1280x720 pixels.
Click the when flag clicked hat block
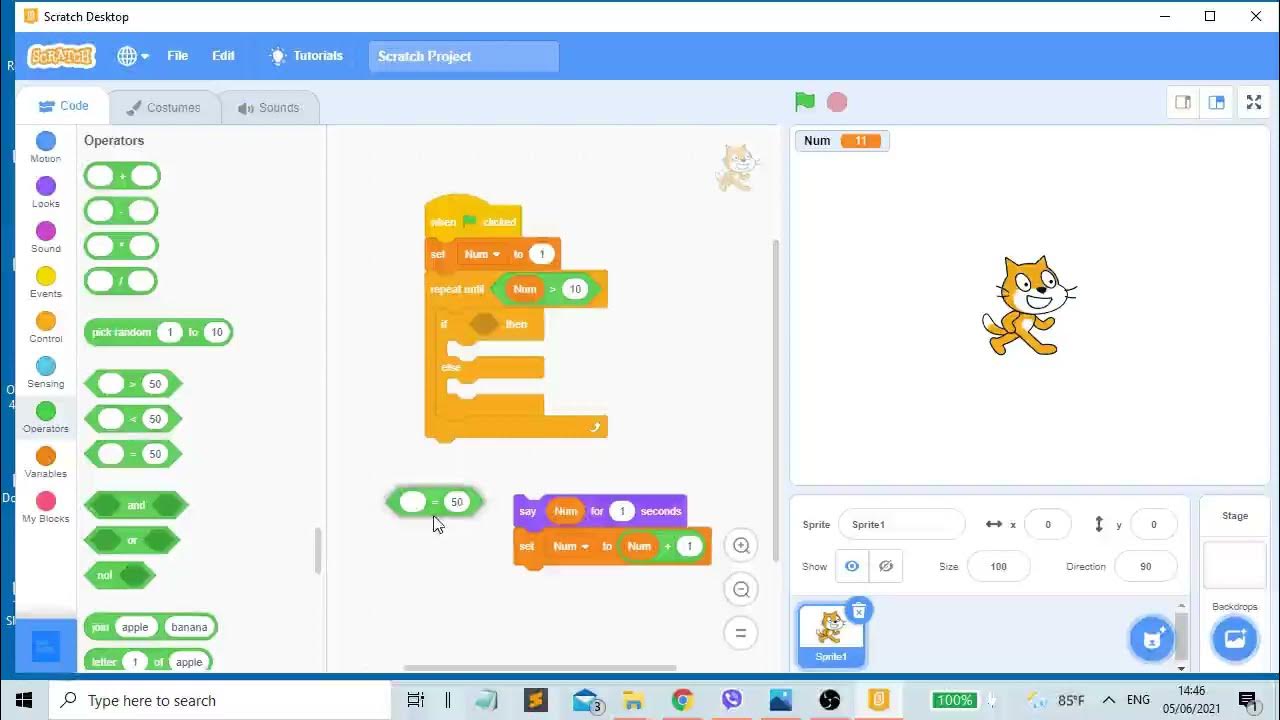(472, 220)
